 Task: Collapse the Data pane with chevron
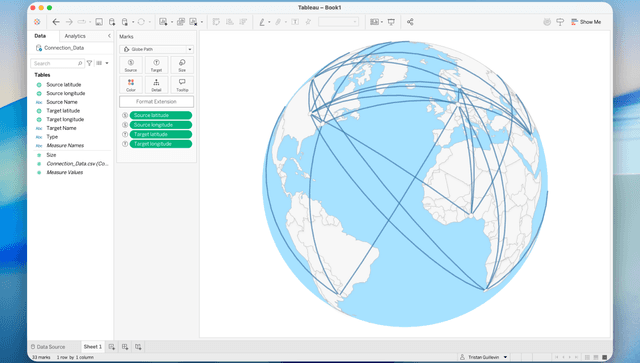tap(109, 36)
